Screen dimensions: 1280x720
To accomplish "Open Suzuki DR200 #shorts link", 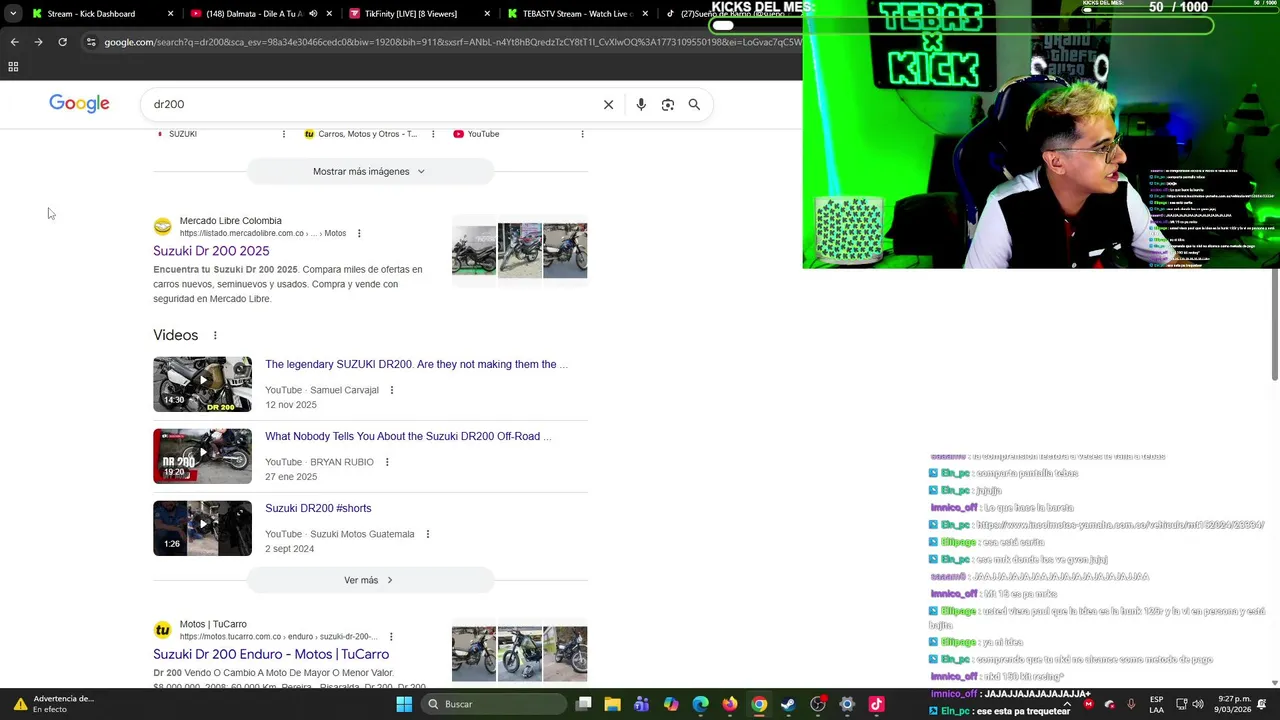I will pos(318,508).
